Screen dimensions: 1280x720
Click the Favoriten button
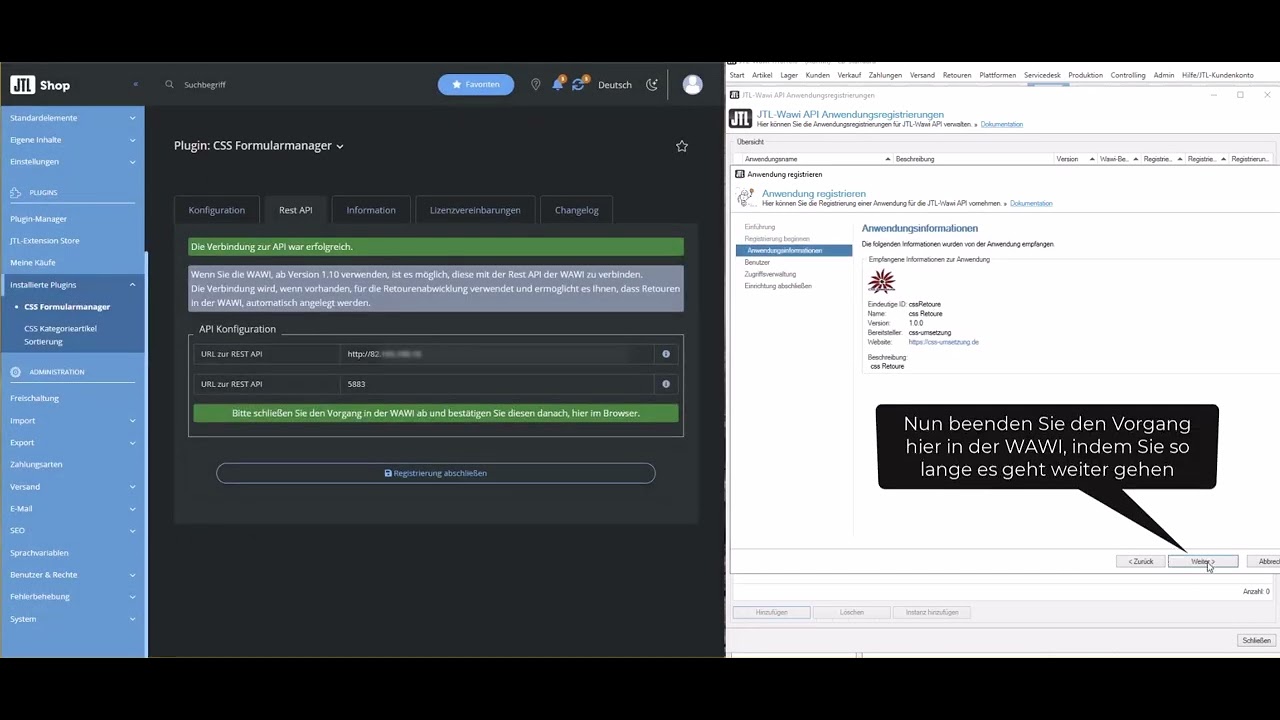(x=476, y=85)
